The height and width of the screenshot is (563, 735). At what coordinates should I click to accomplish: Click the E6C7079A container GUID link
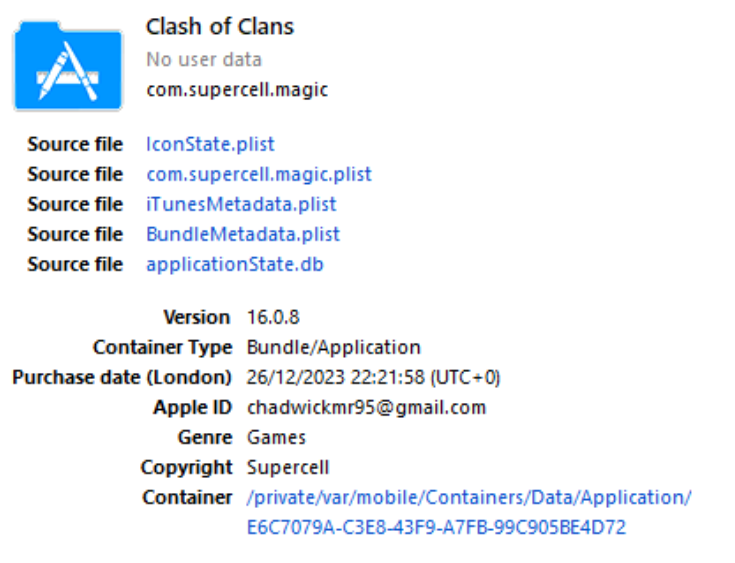tap(436, 527)
